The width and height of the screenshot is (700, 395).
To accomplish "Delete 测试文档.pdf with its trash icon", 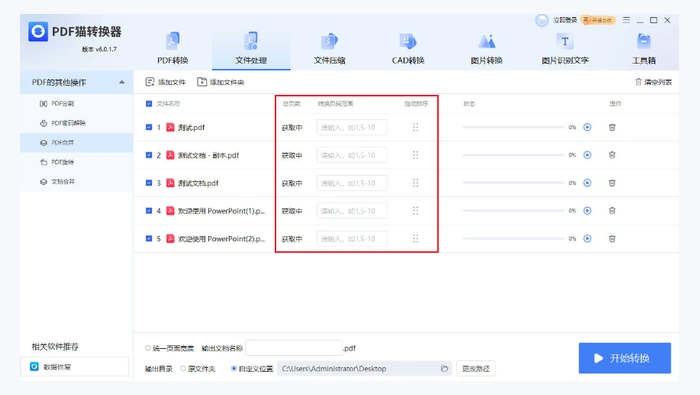I will point(612,183).
